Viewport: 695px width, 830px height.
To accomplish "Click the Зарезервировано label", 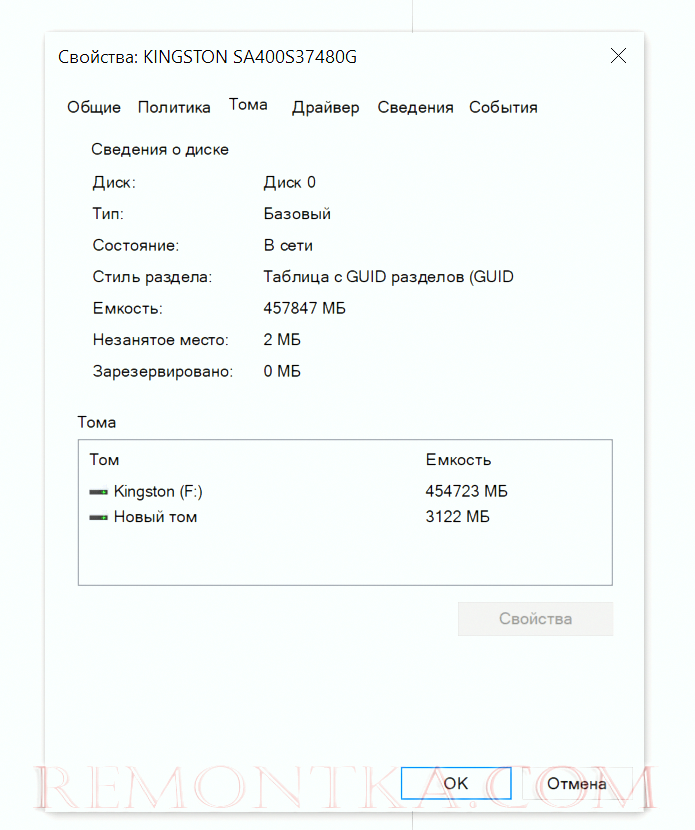I will point(163,372).
